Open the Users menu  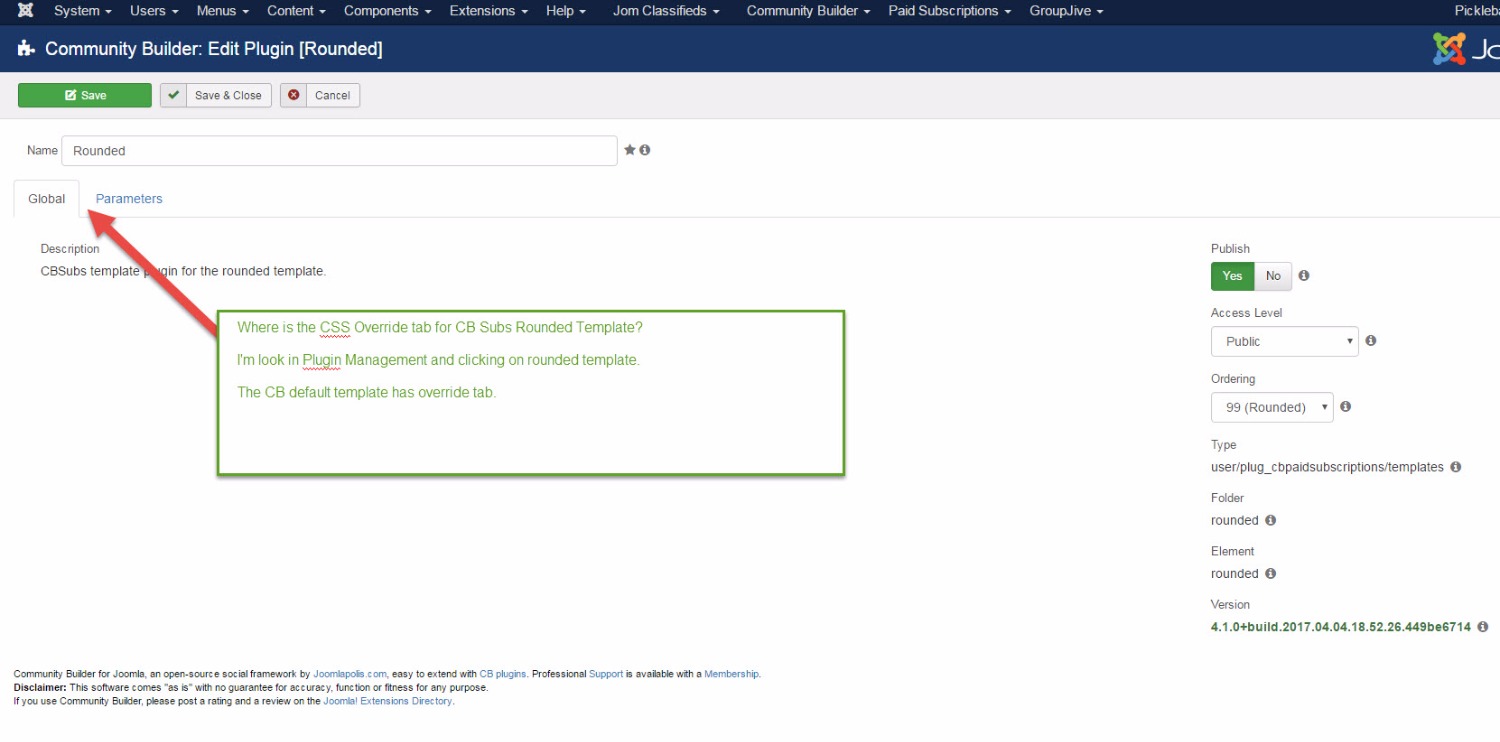(154, 11)
